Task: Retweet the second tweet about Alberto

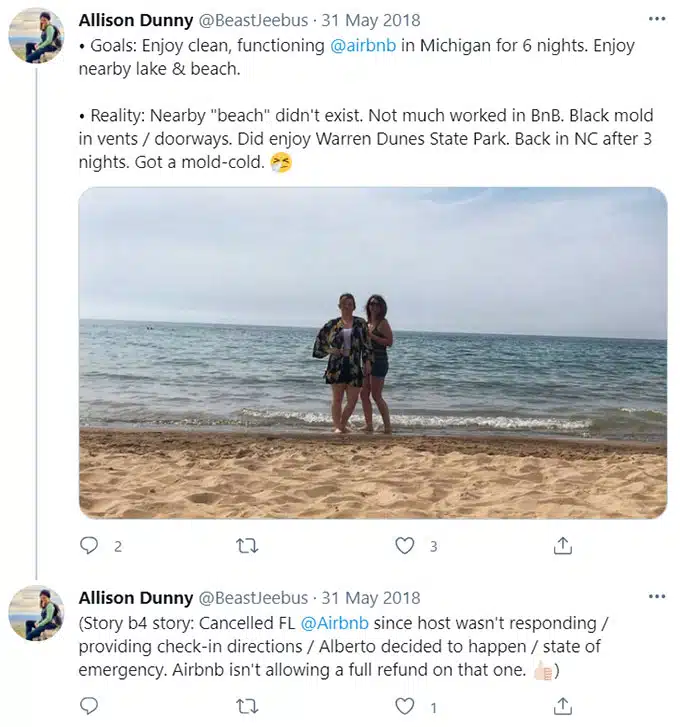Action: point(247,707)
